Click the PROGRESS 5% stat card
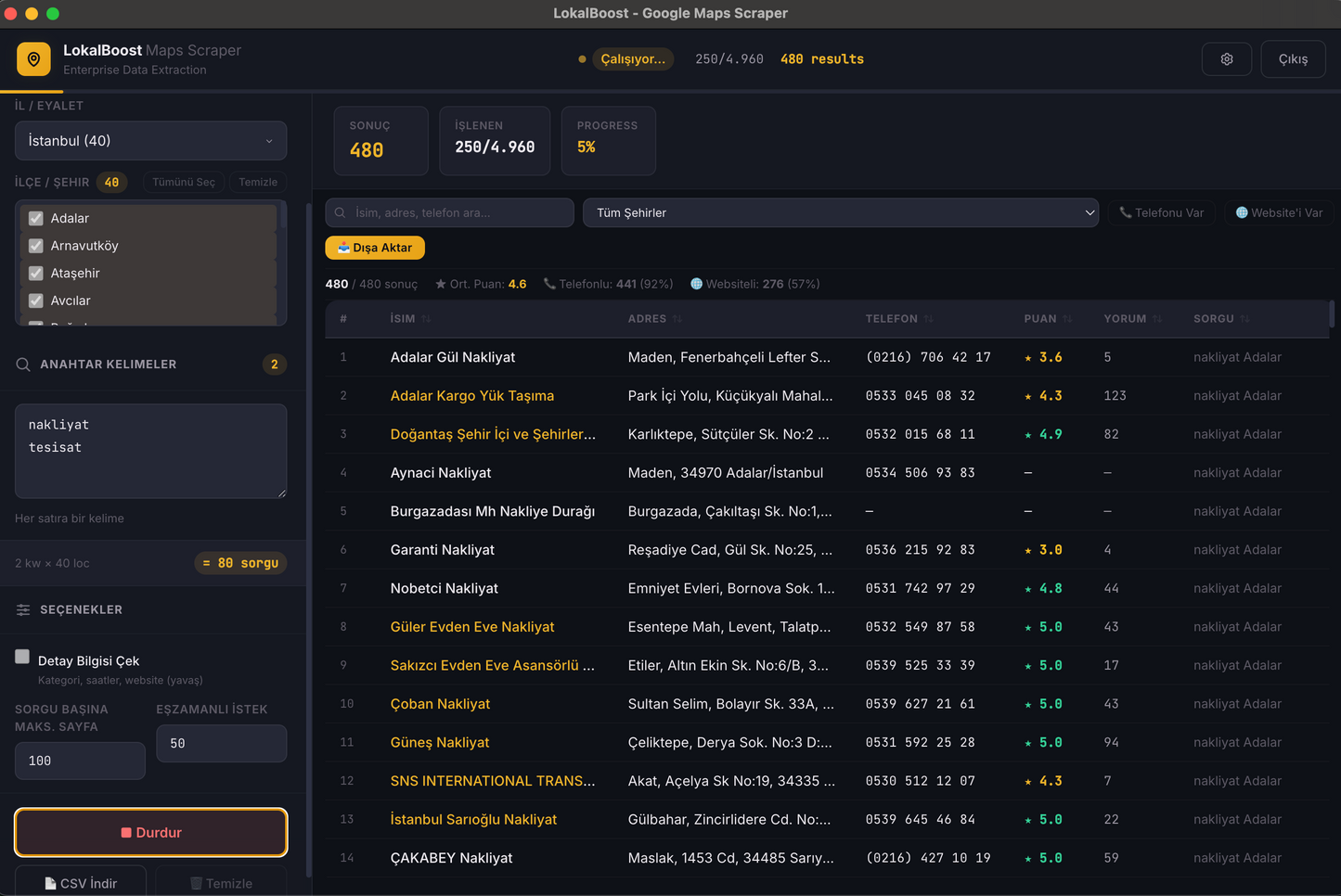 coord(609,141)
